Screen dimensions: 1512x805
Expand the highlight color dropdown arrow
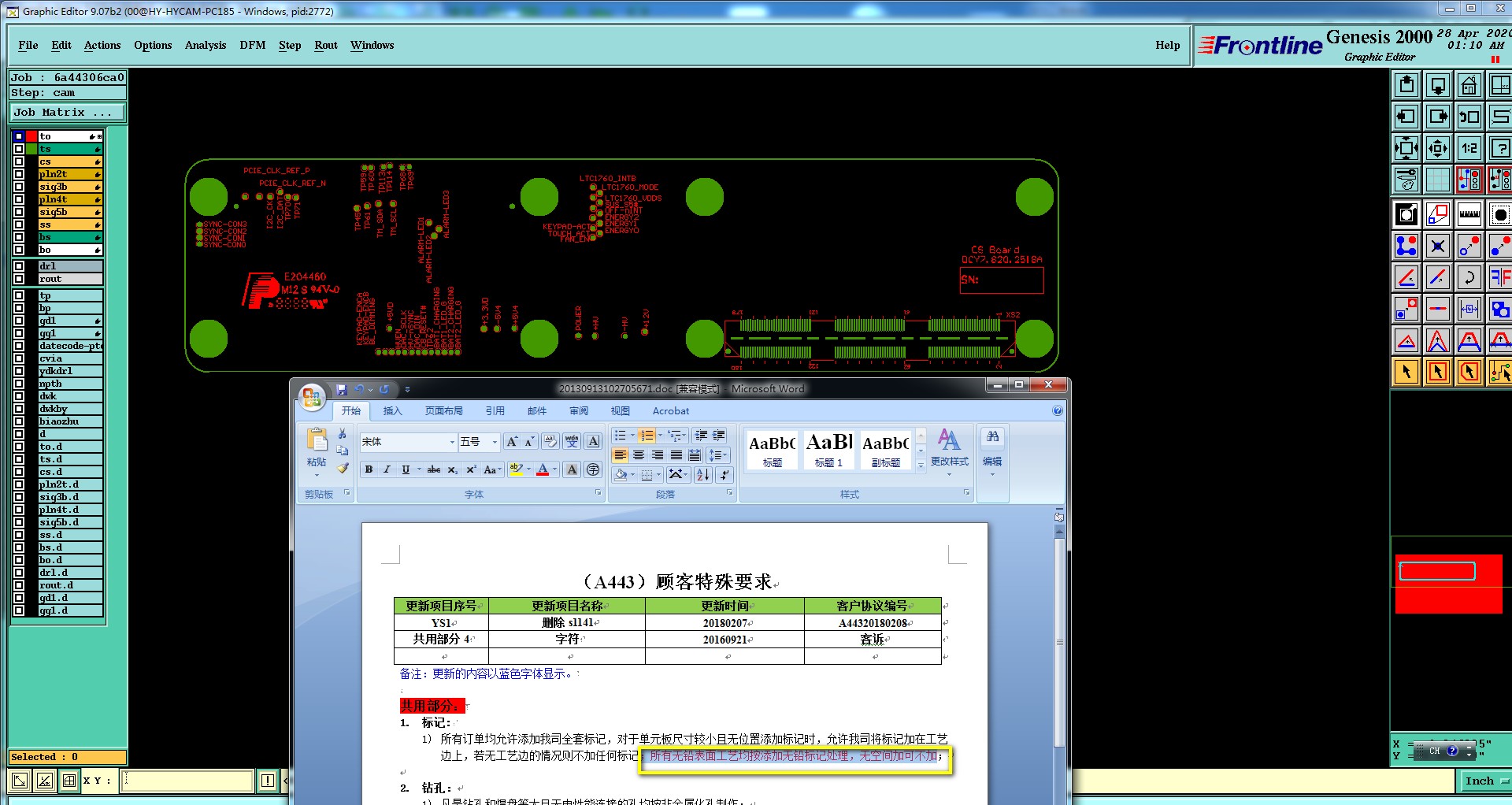coord(528,469)
